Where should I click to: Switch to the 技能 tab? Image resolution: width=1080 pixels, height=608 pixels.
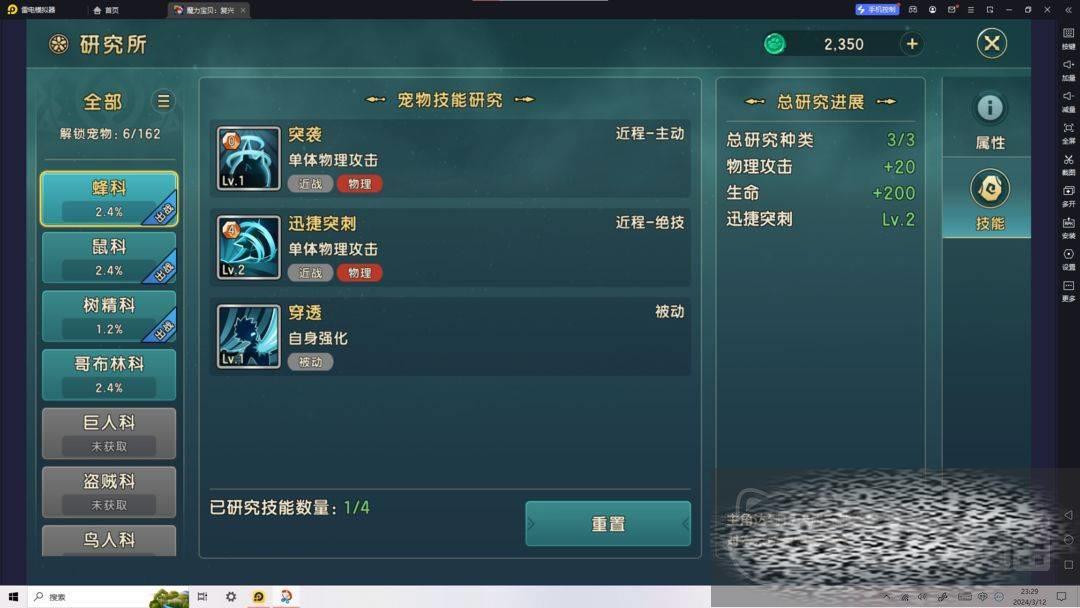click(990, 198)
